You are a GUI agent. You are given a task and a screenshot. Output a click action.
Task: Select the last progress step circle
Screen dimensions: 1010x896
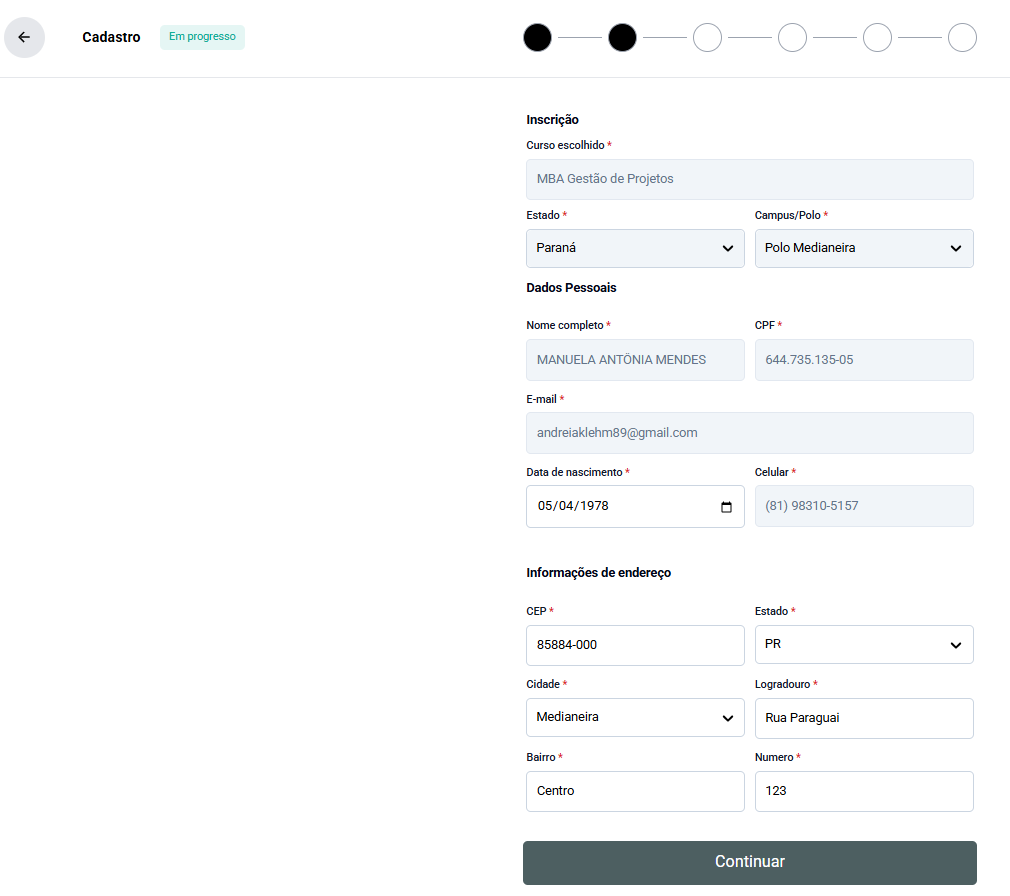tap(962, 37)
